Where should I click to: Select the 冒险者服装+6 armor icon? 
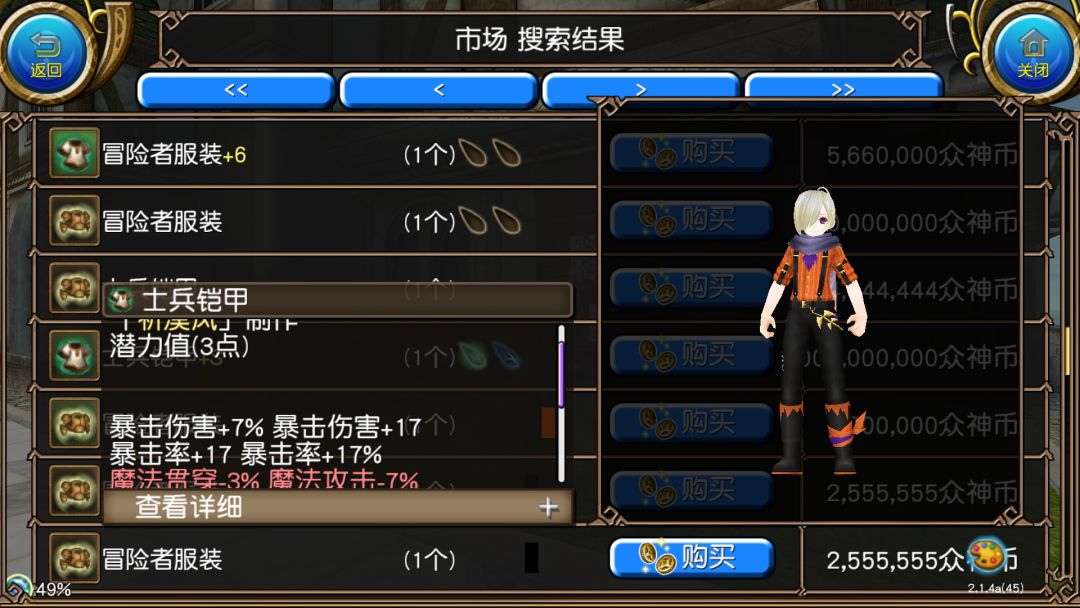tap(74, 153)
